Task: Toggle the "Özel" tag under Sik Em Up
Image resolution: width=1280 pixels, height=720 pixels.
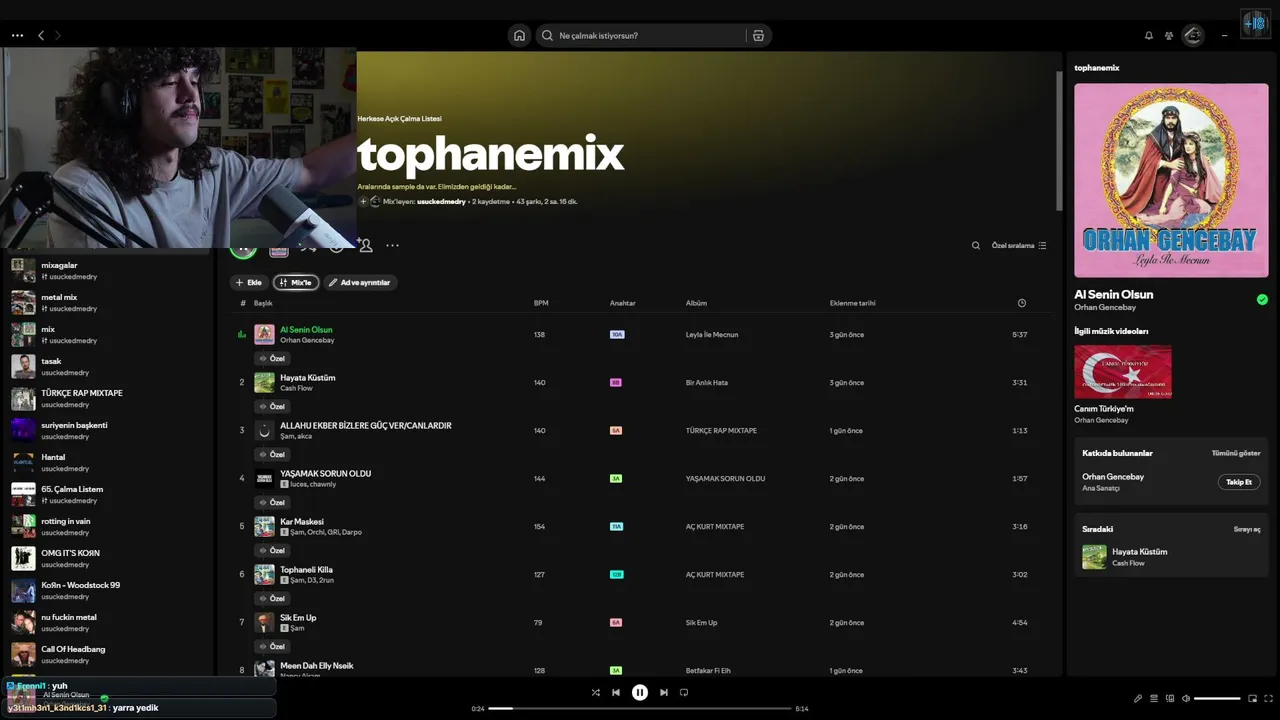Action: tap(272, 646)
